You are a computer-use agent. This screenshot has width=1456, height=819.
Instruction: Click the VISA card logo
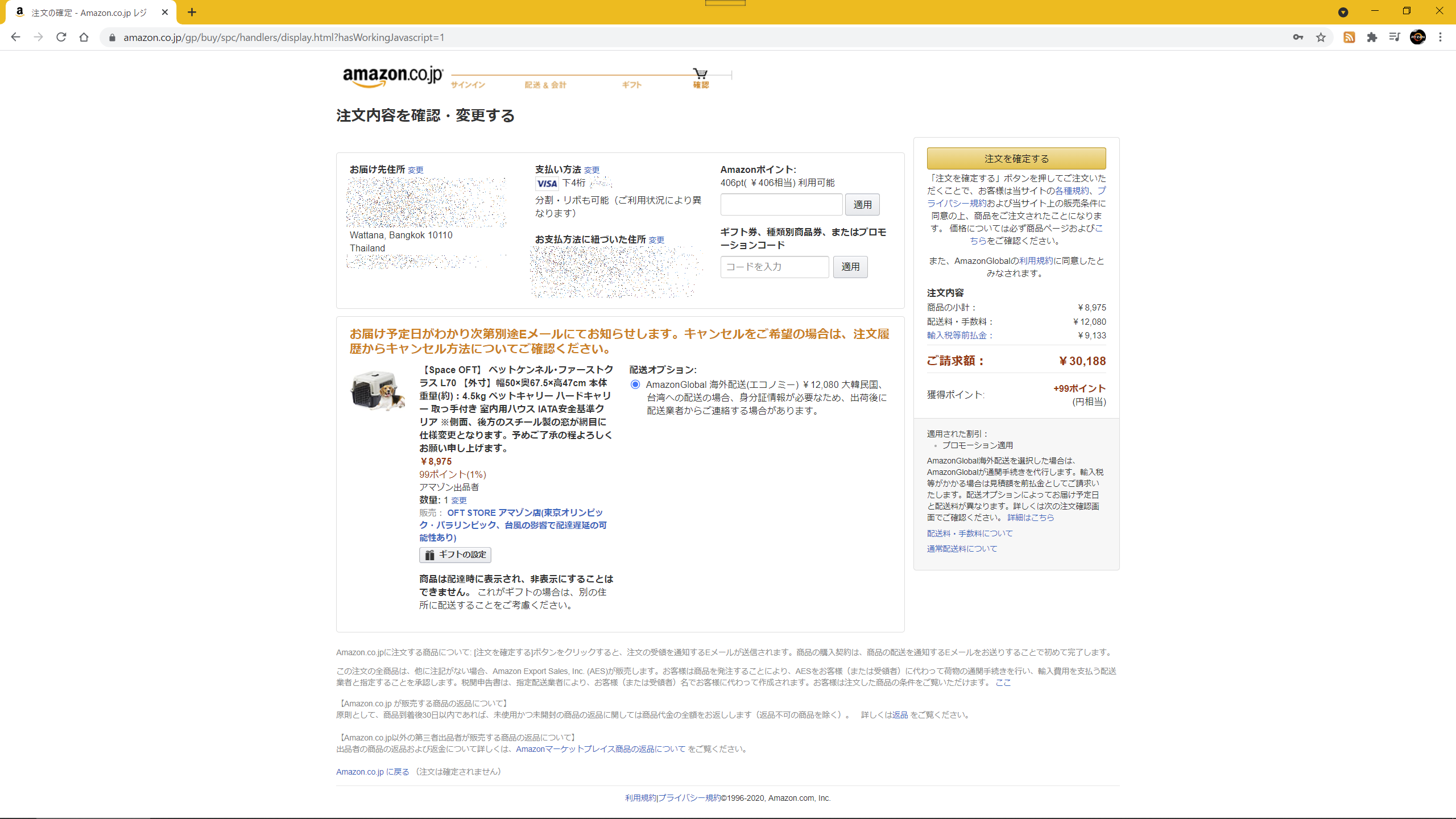coord(547,183)
